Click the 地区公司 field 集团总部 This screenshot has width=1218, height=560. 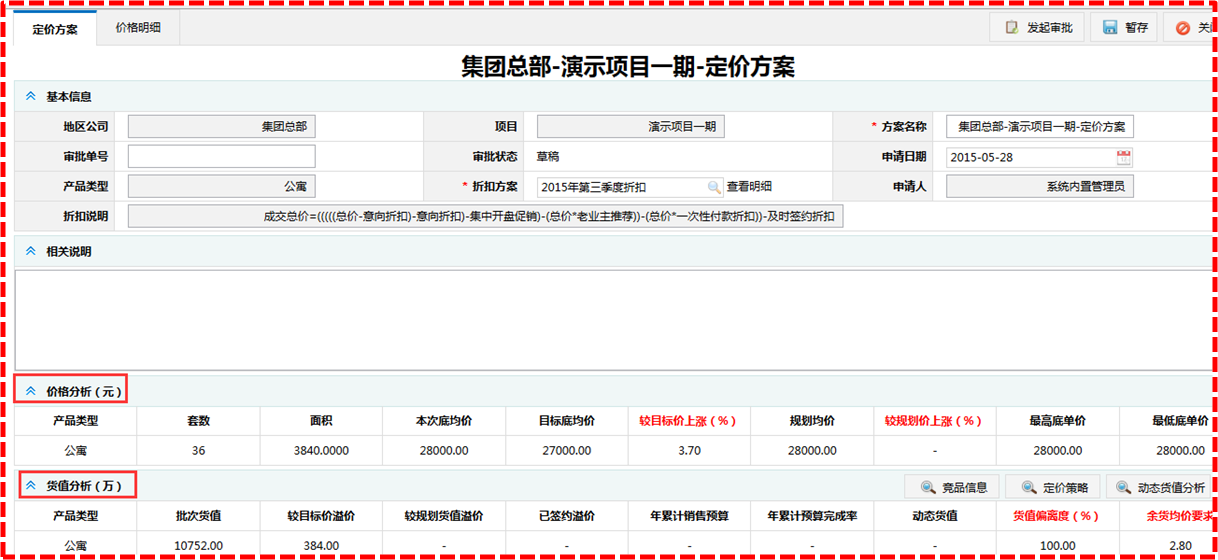pyautogui.click(x=221, y=127)
